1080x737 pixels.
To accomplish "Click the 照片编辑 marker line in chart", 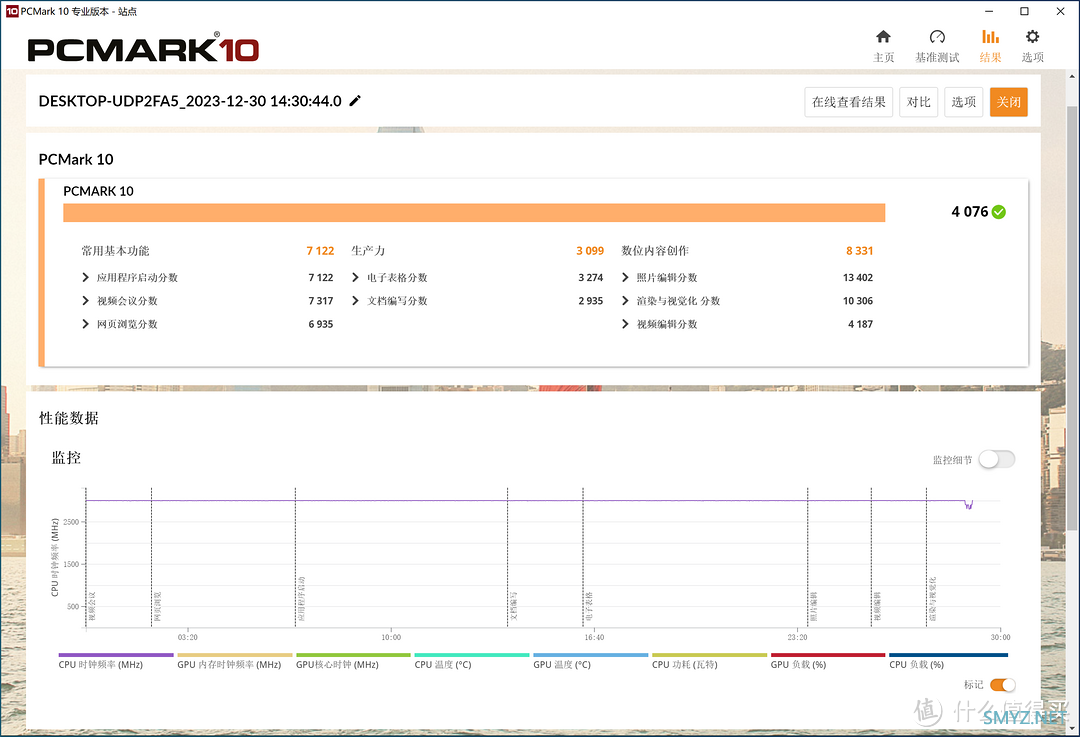I will [x=807, y=557].
